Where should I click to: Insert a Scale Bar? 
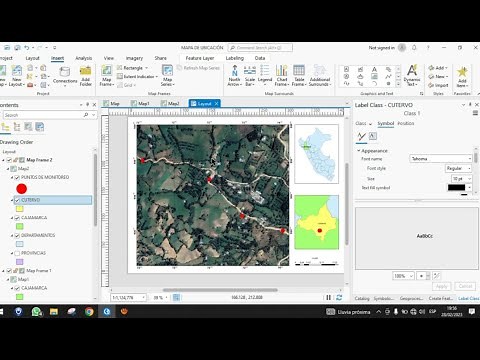click(250, 75)
